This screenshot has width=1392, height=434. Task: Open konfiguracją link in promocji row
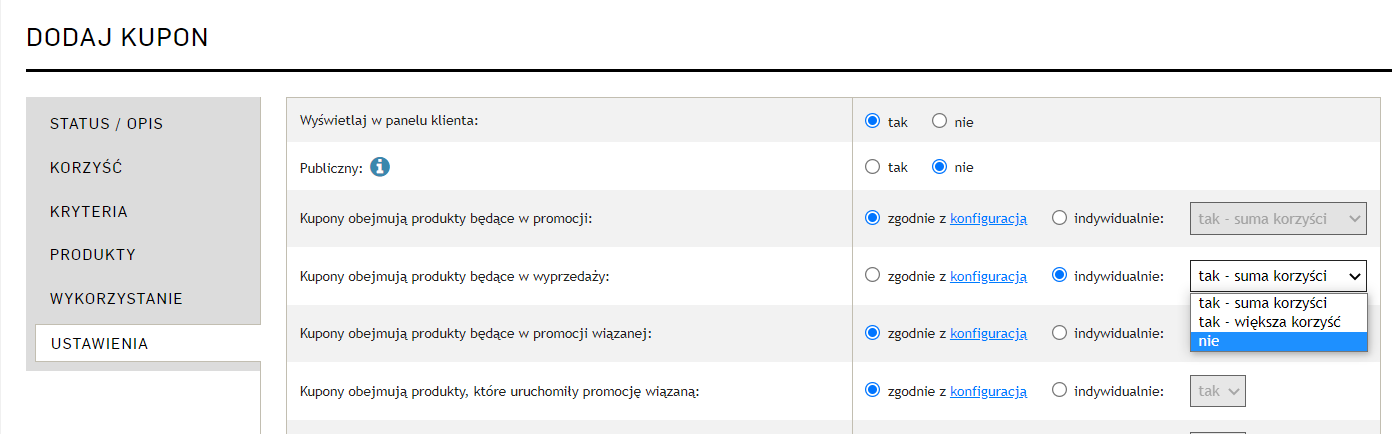pyautogui.click(x=988, y=219)
